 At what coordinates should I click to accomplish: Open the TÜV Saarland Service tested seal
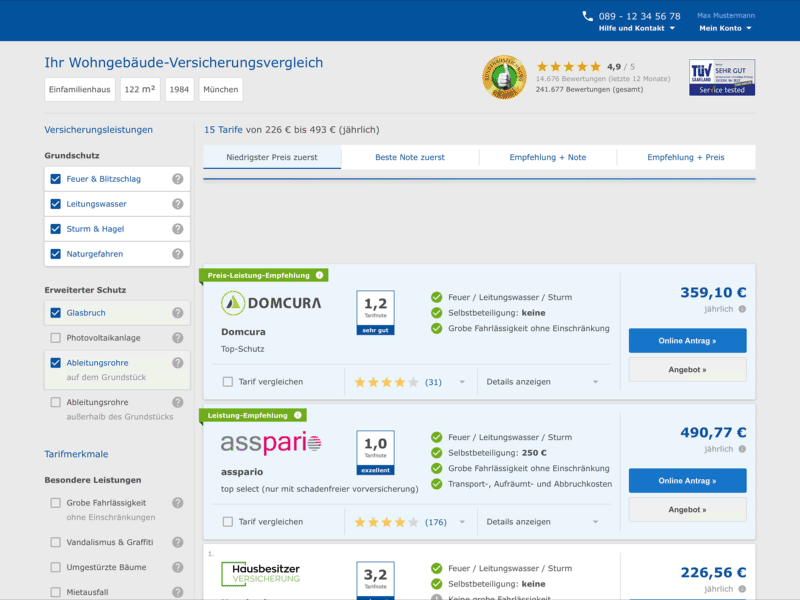(720, 77)
